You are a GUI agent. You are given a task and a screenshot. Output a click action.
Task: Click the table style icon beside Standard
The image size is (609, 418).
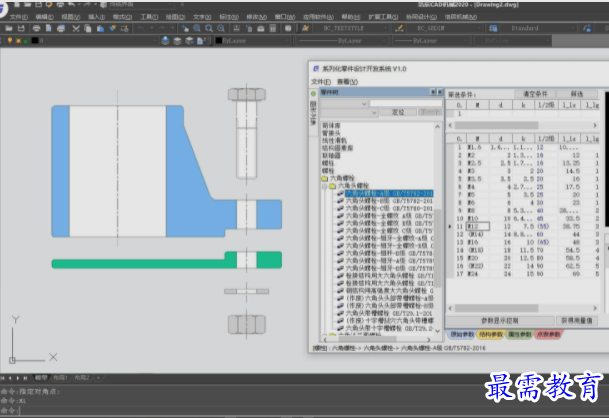(x=493, y=28)
